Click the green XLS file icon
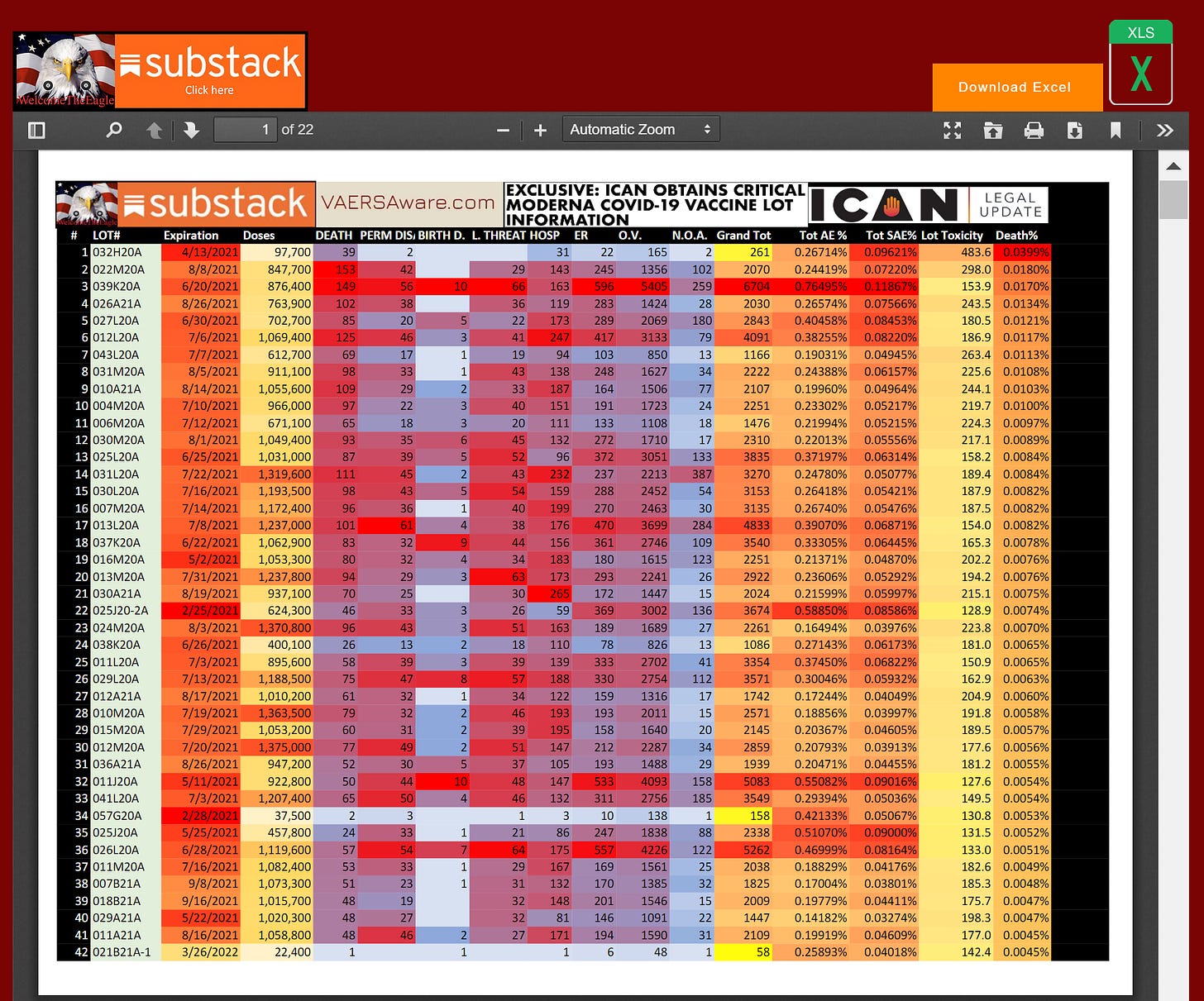 1140,63
